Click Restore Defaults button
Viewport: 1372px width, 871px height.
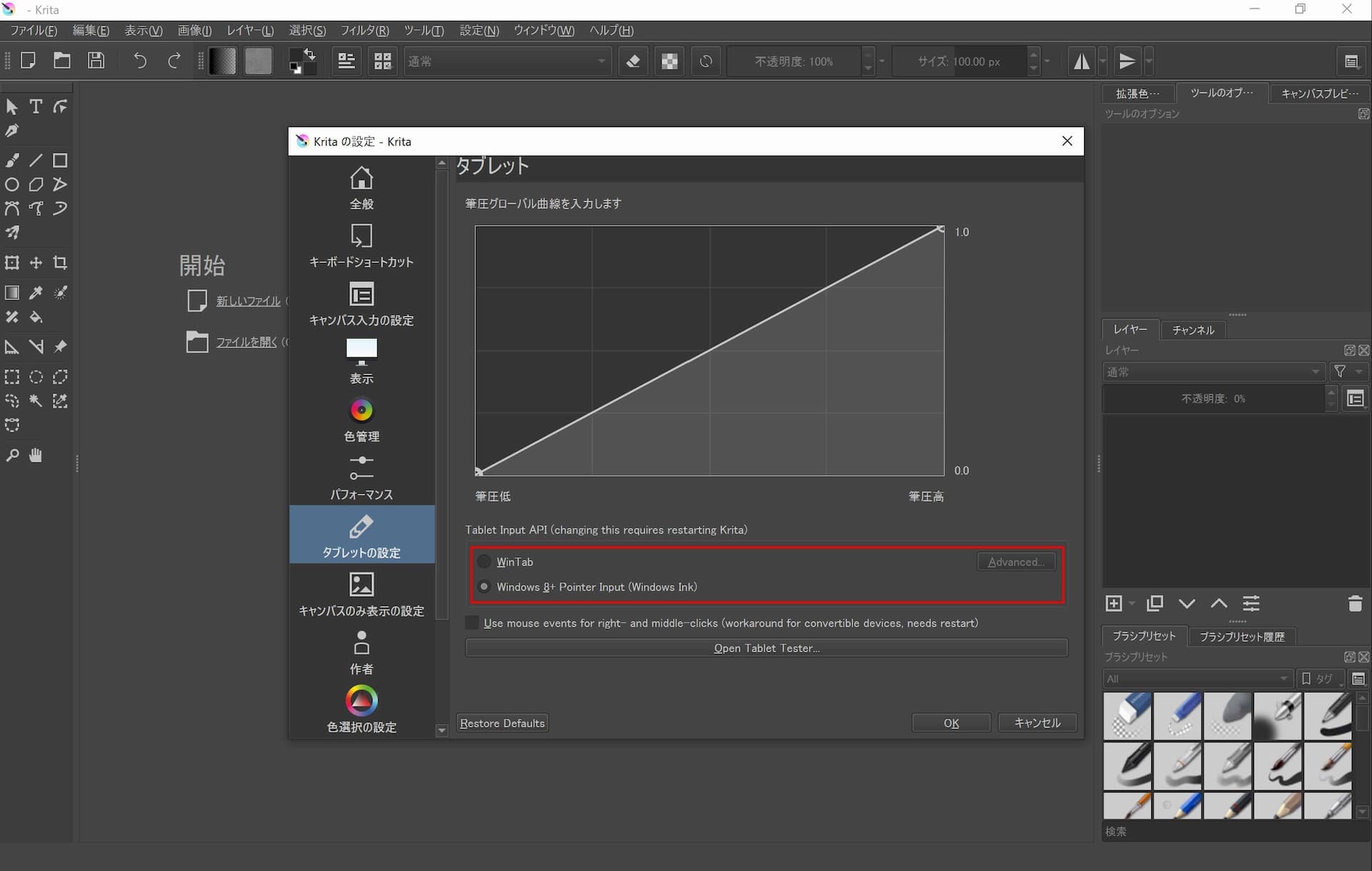502,723
